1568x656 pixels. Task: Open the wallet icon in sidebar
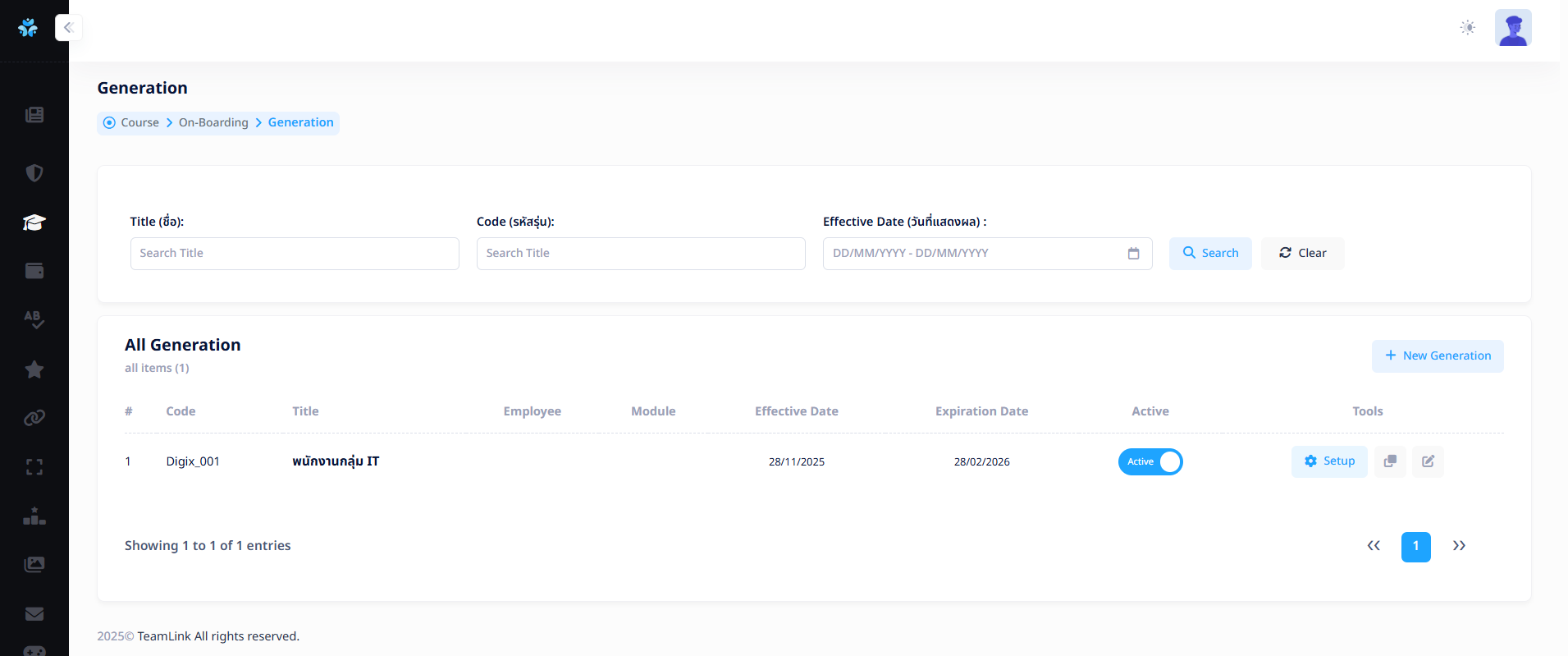click(x=34, y=271)
